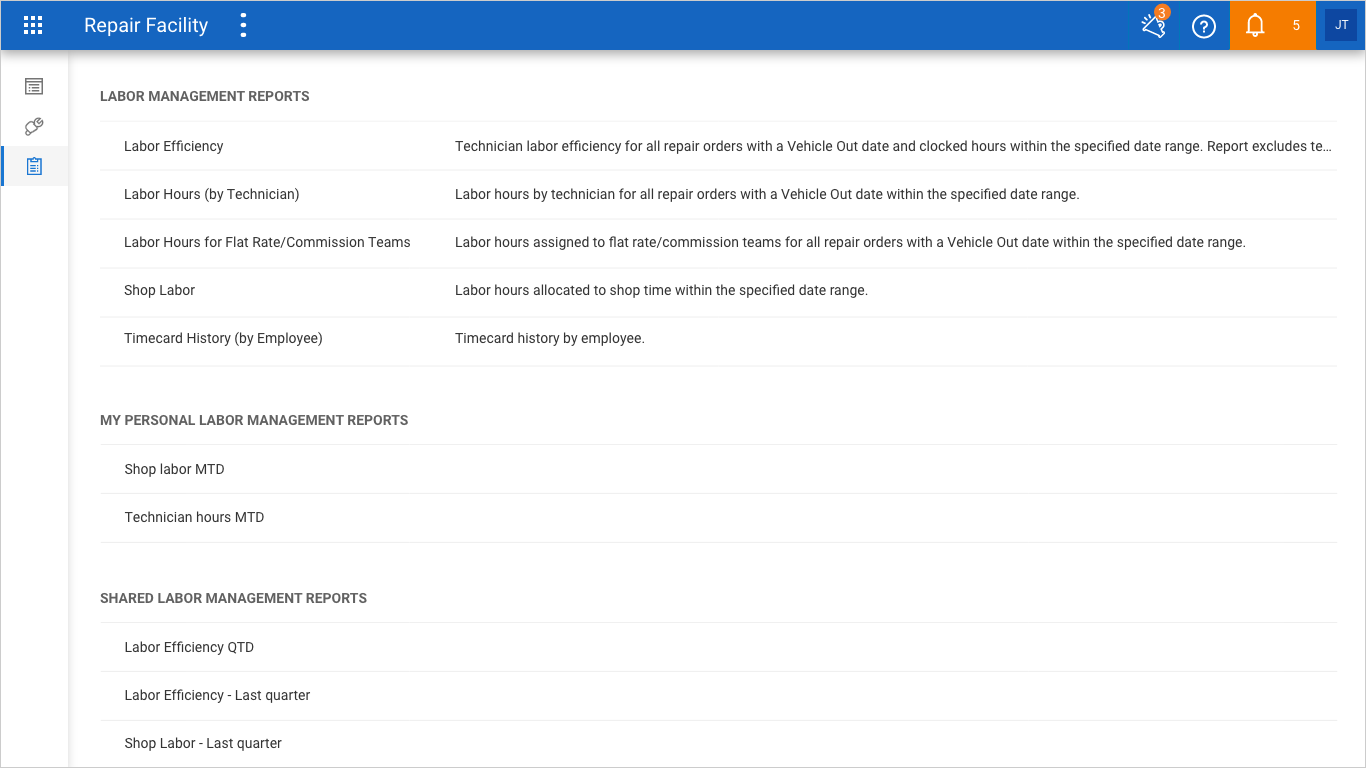Open the announcements megaphone icon
This screenshot has height=768, width=1366.
pos(1154,26)
